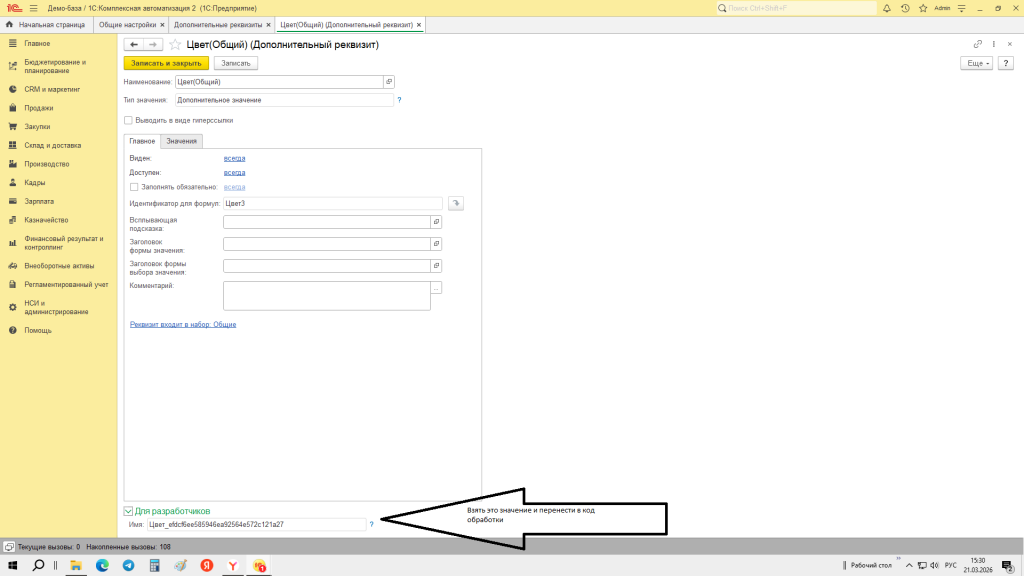The height and width of the screenshot is (576, 1024).
Task: Regenerate the formula identifier with arrow button
Action: click(456, 203)
